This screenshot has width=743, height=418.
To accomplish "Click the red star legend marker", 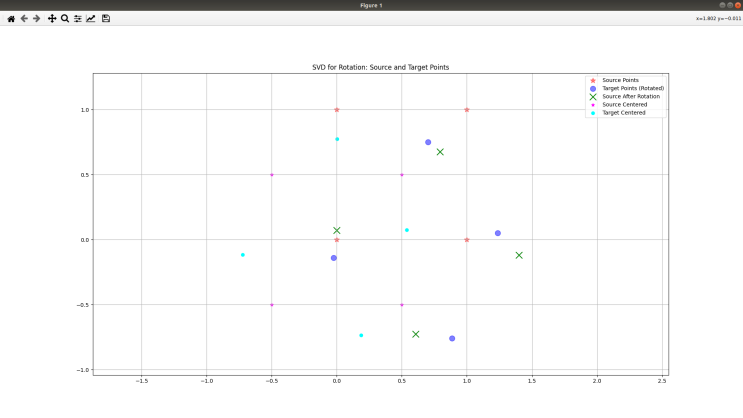I will 593,81.
